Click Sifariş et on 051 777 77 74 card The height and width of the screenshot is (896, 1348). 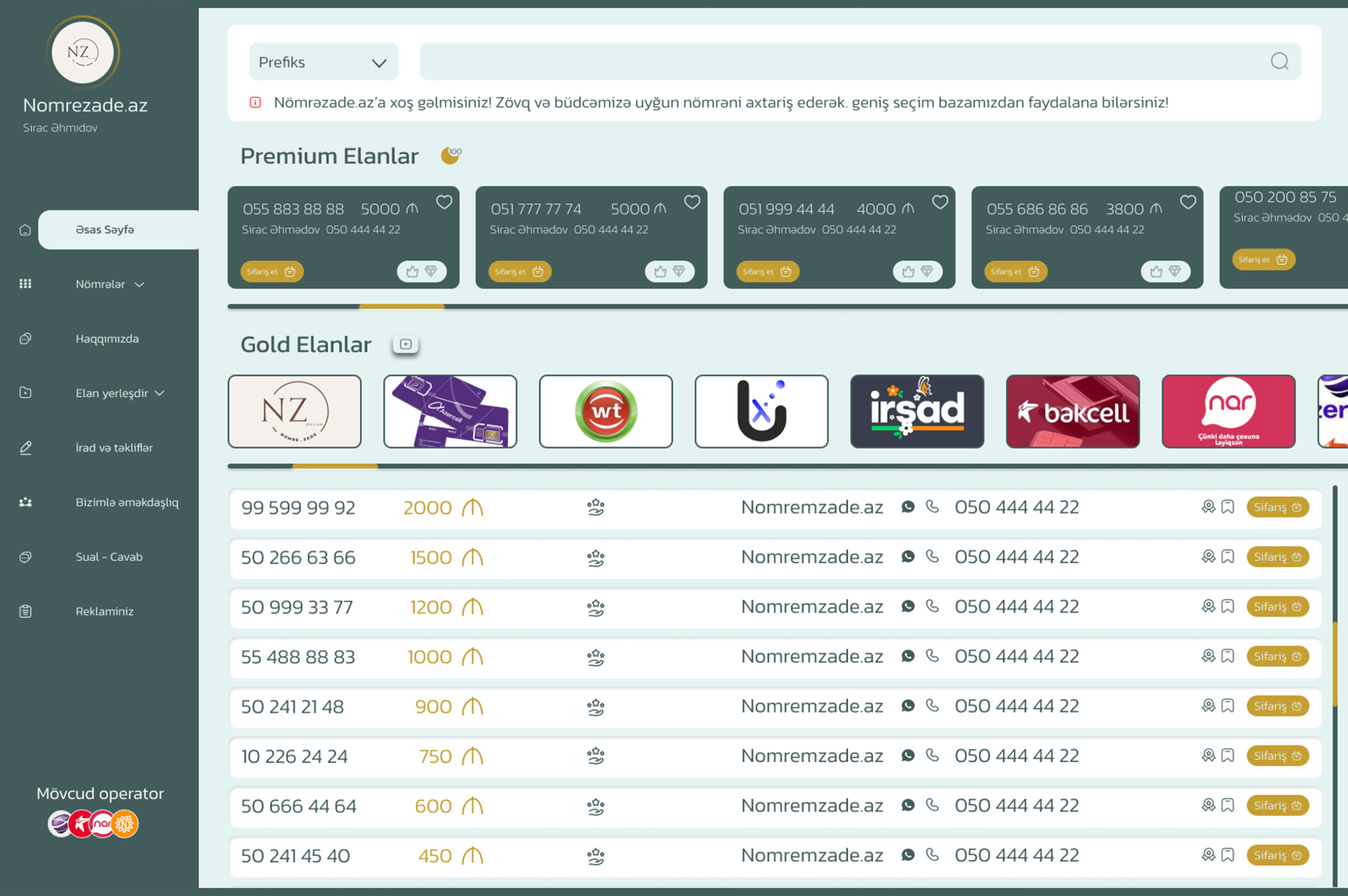pos(519,272)
